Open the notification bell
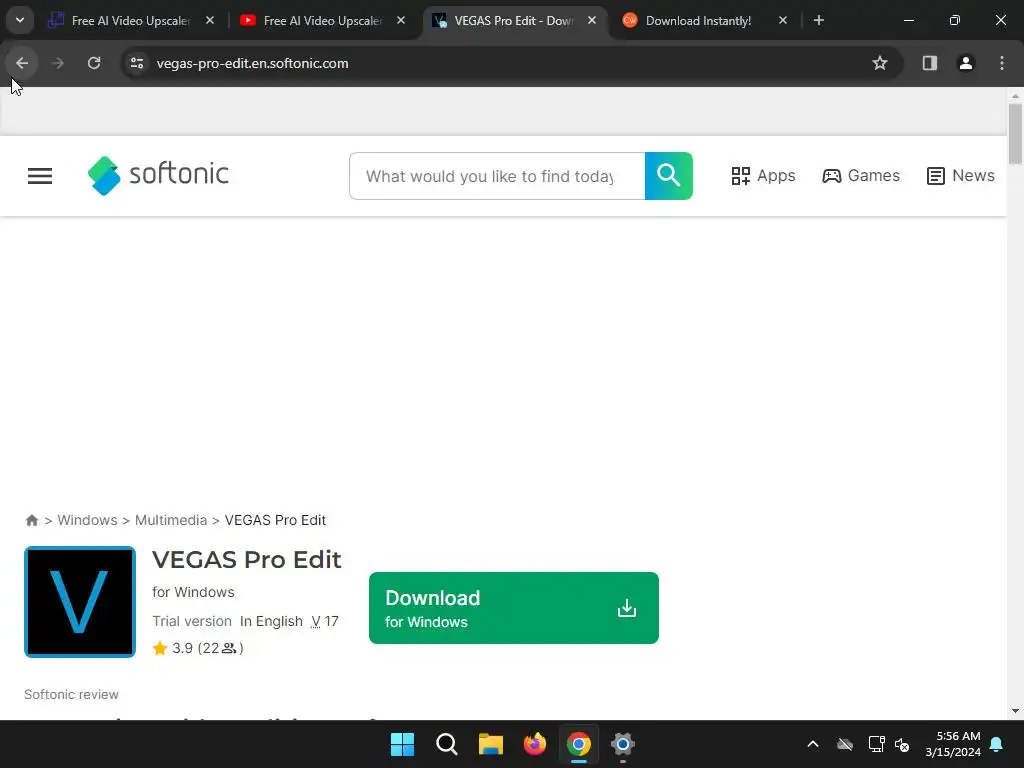Image resolution: width=1024 pixels, height=768 pixels. (x=997, y=744)
